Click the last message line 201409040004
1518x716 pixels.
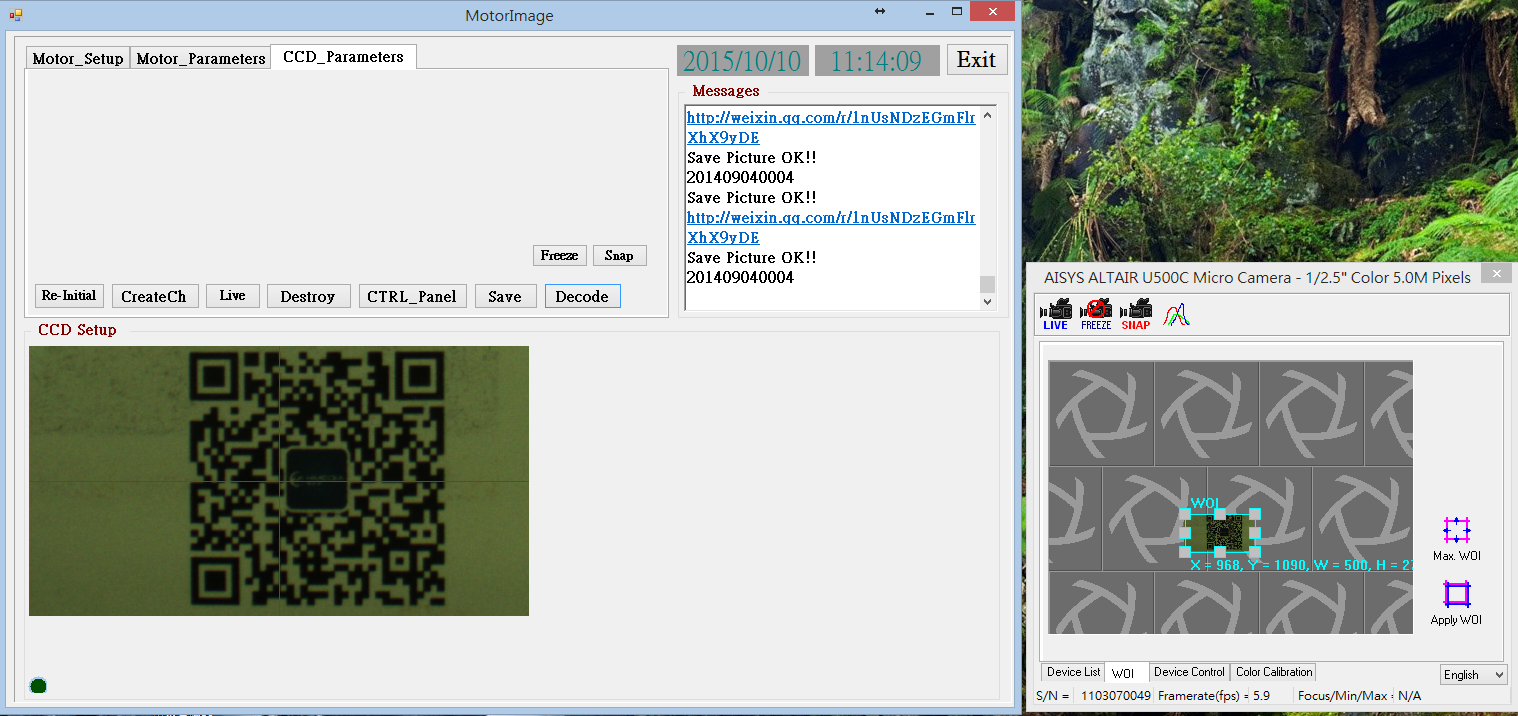point(740,277)
